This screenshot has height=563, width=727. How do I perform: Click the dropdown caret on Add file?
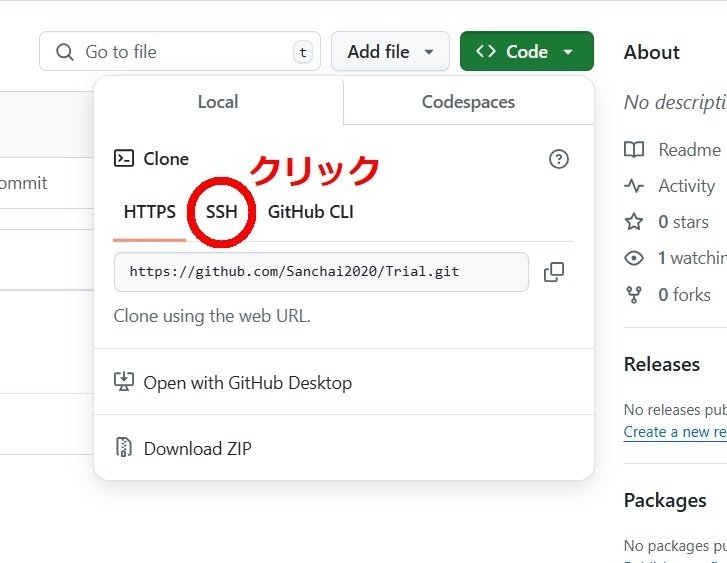[x=429, y=52]
